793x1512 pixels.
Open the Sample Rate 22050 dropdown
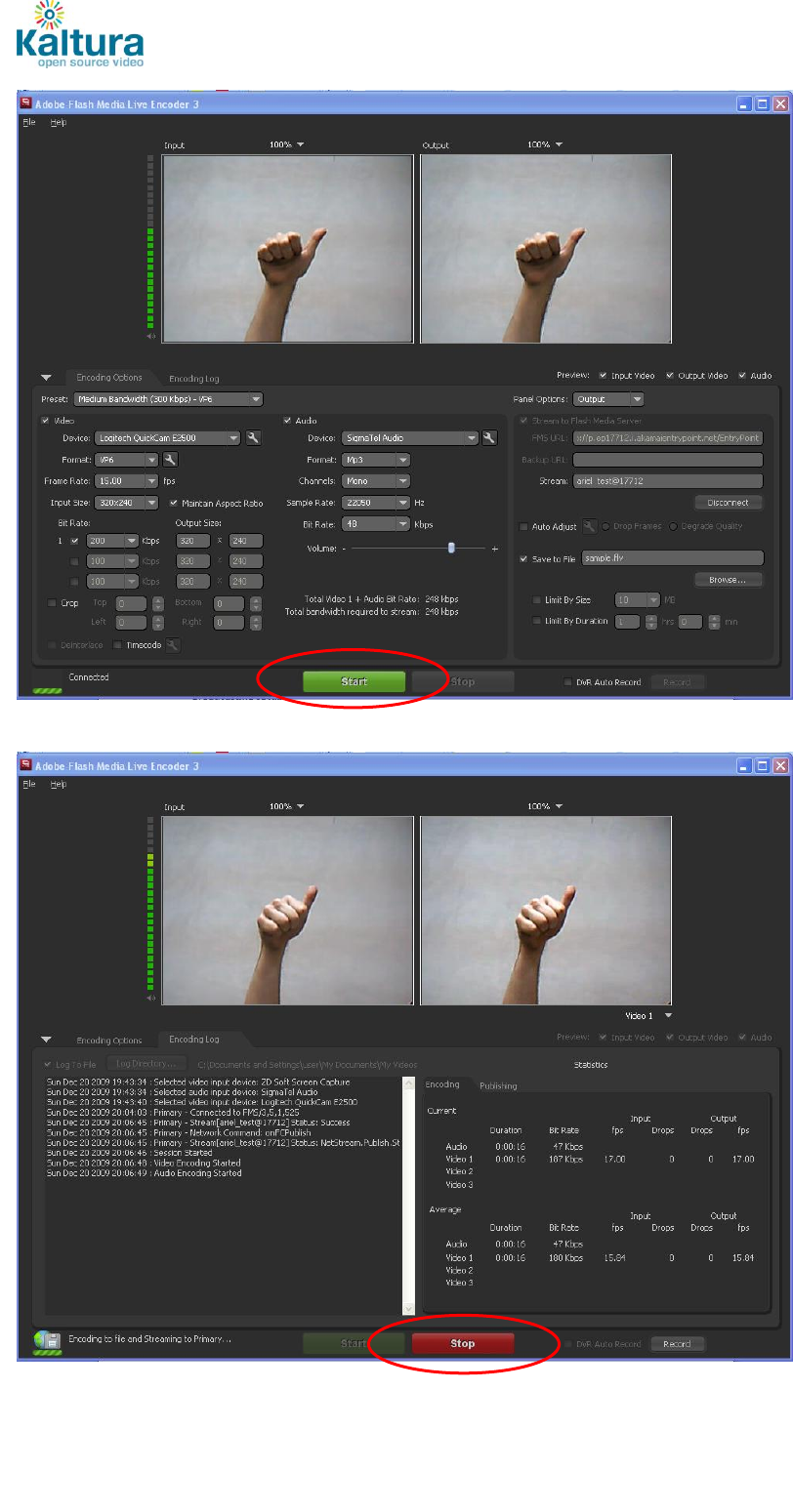point(375,503)
